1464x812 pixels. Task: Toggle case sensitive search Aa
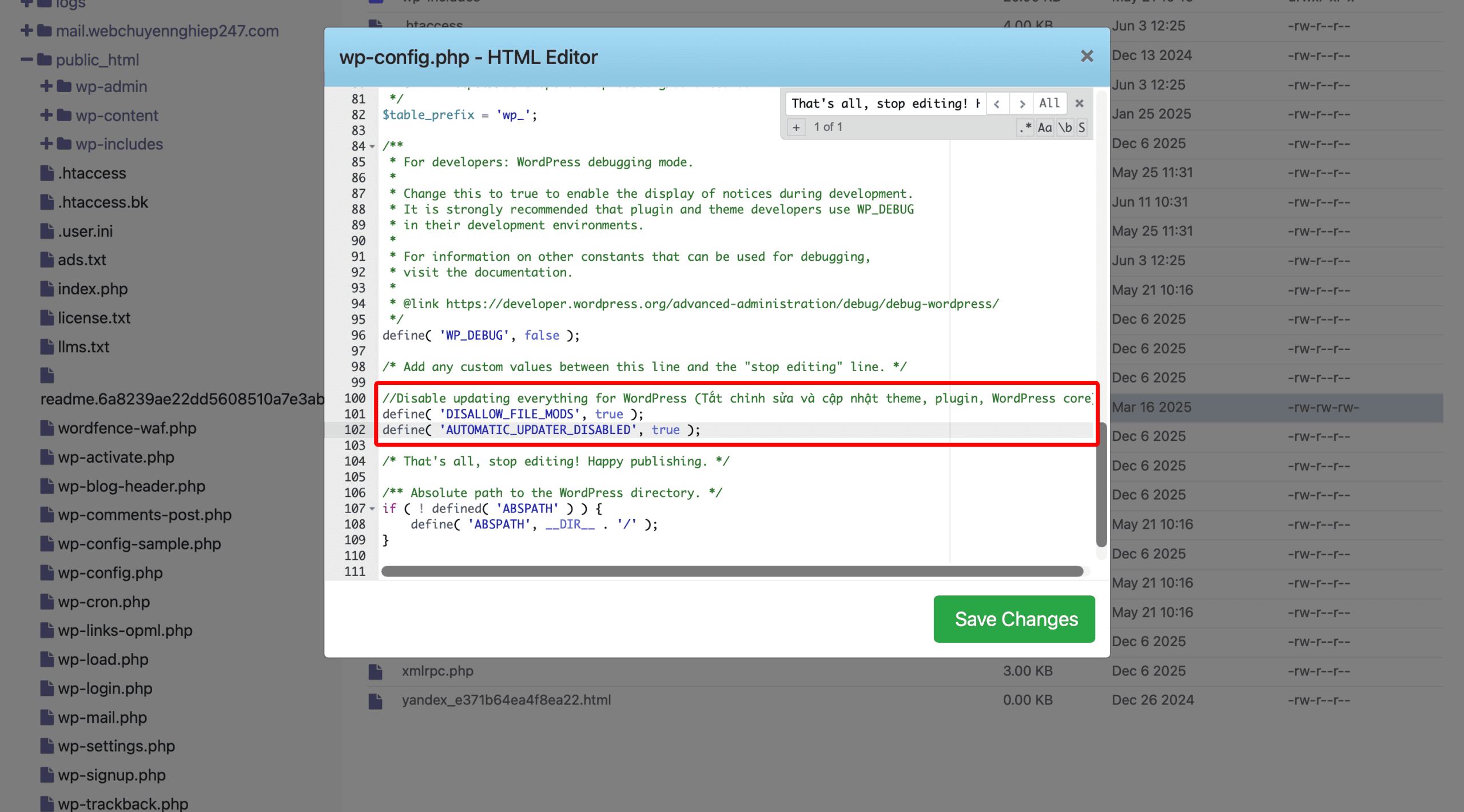(x=1044, y=127)
